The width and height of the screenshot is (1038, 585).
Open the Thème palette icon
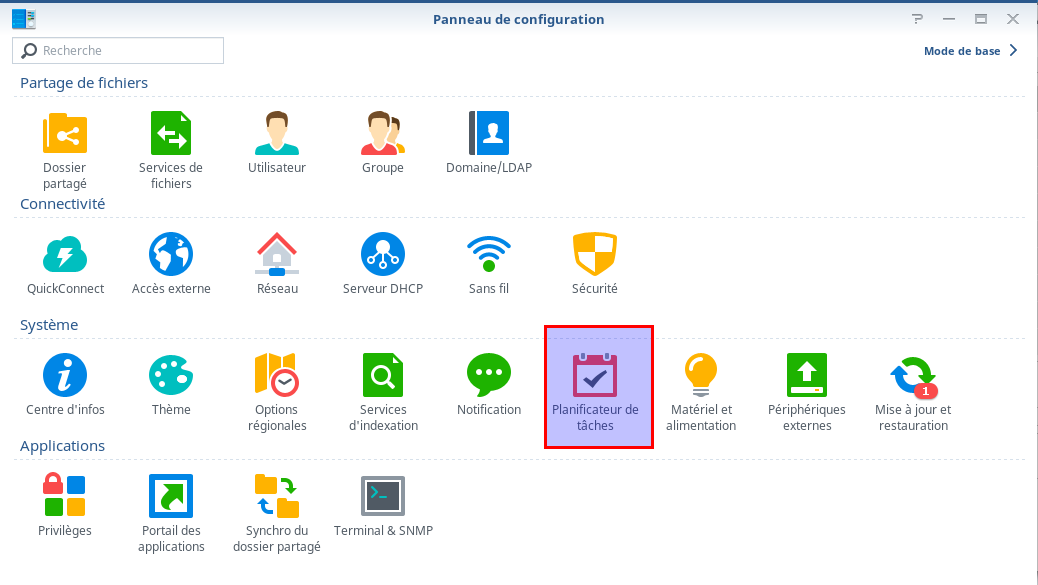(171, 375)
